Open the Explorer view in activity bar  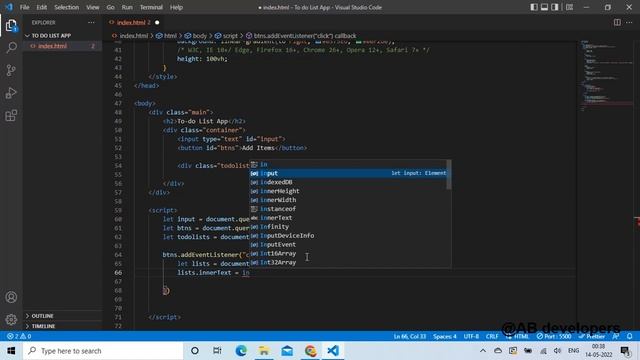click(11, 26)
